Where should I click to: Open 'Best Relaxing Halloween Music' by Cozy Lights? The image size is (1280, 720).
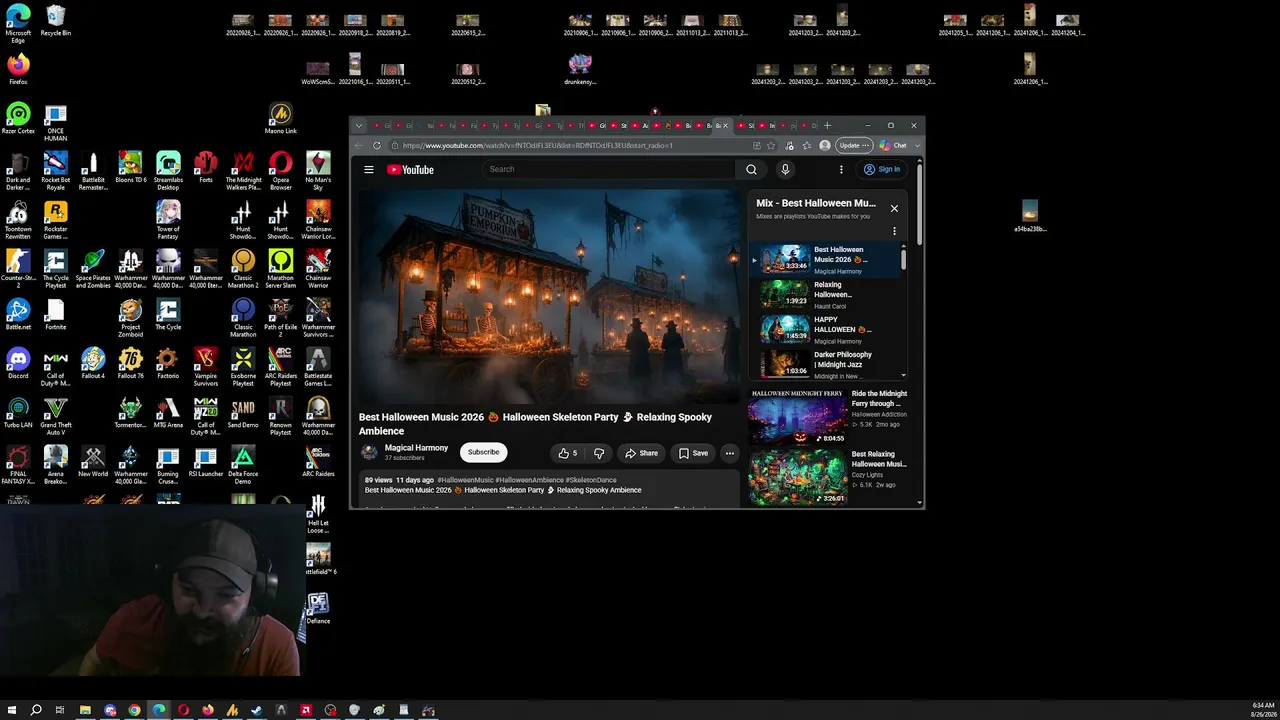coord(828,476)
